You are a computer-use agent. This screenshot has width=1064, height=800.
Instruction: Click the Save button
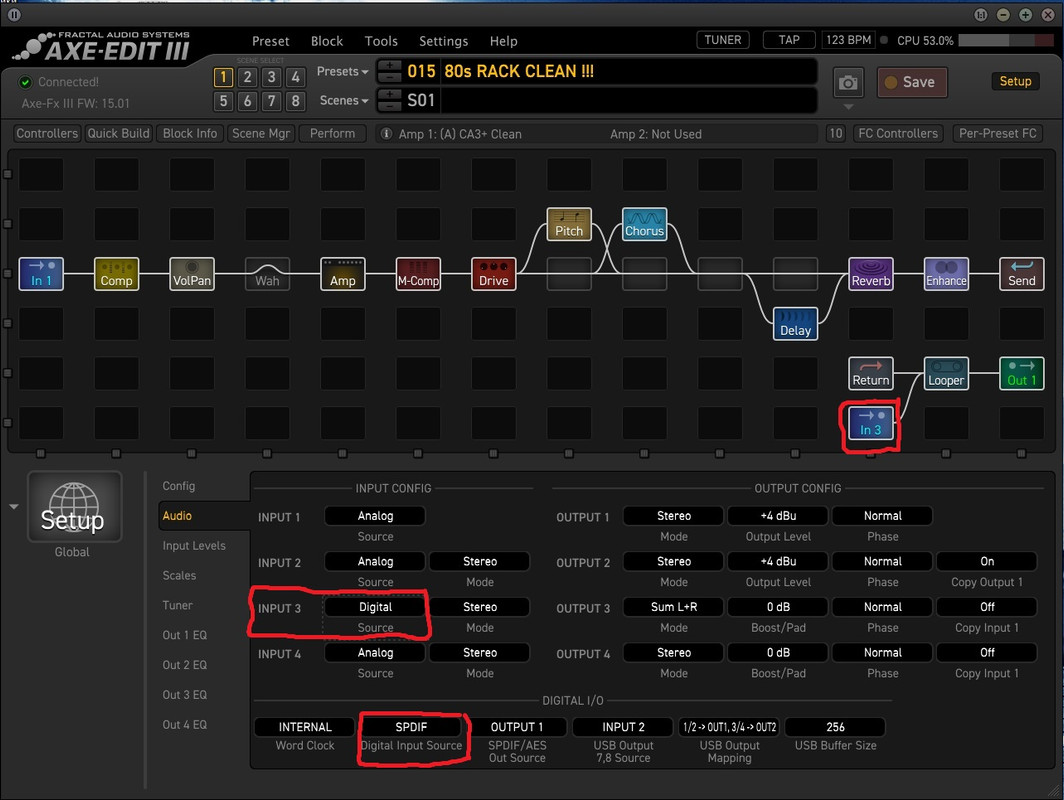[912, 82]
